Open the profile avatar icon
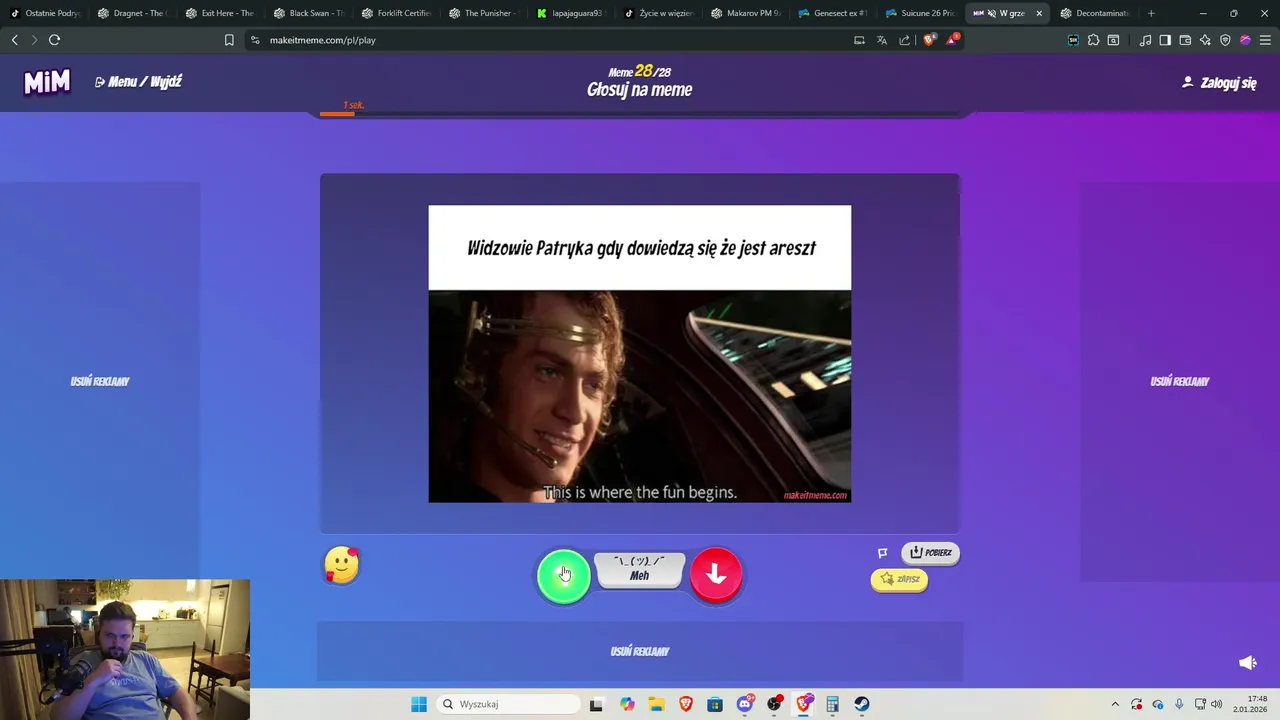This screenshot has height=720, width=1280. pos(1245,40)
